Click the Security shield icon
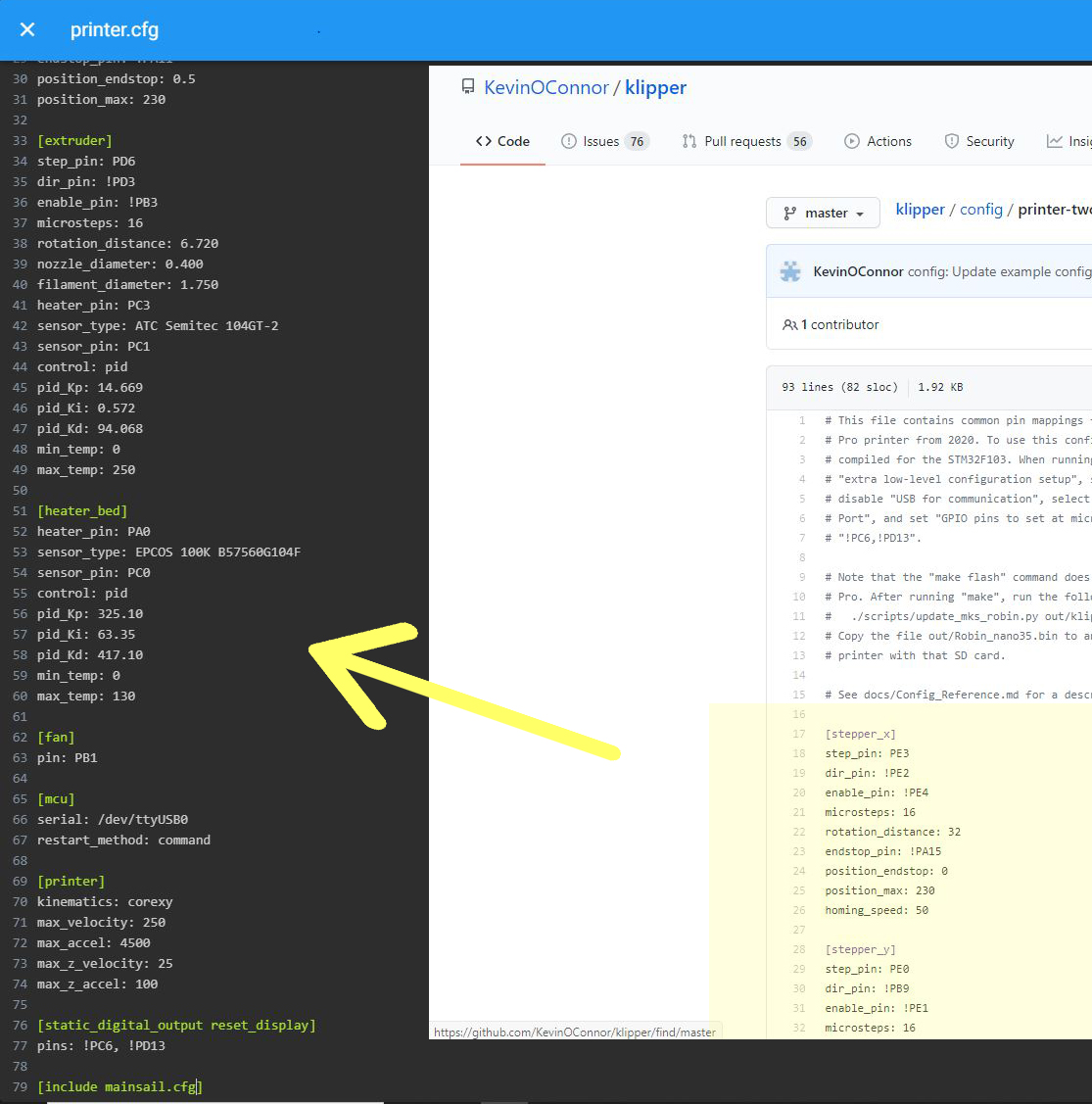This screenshot has width=1092, height=1104. click(951, 141)
